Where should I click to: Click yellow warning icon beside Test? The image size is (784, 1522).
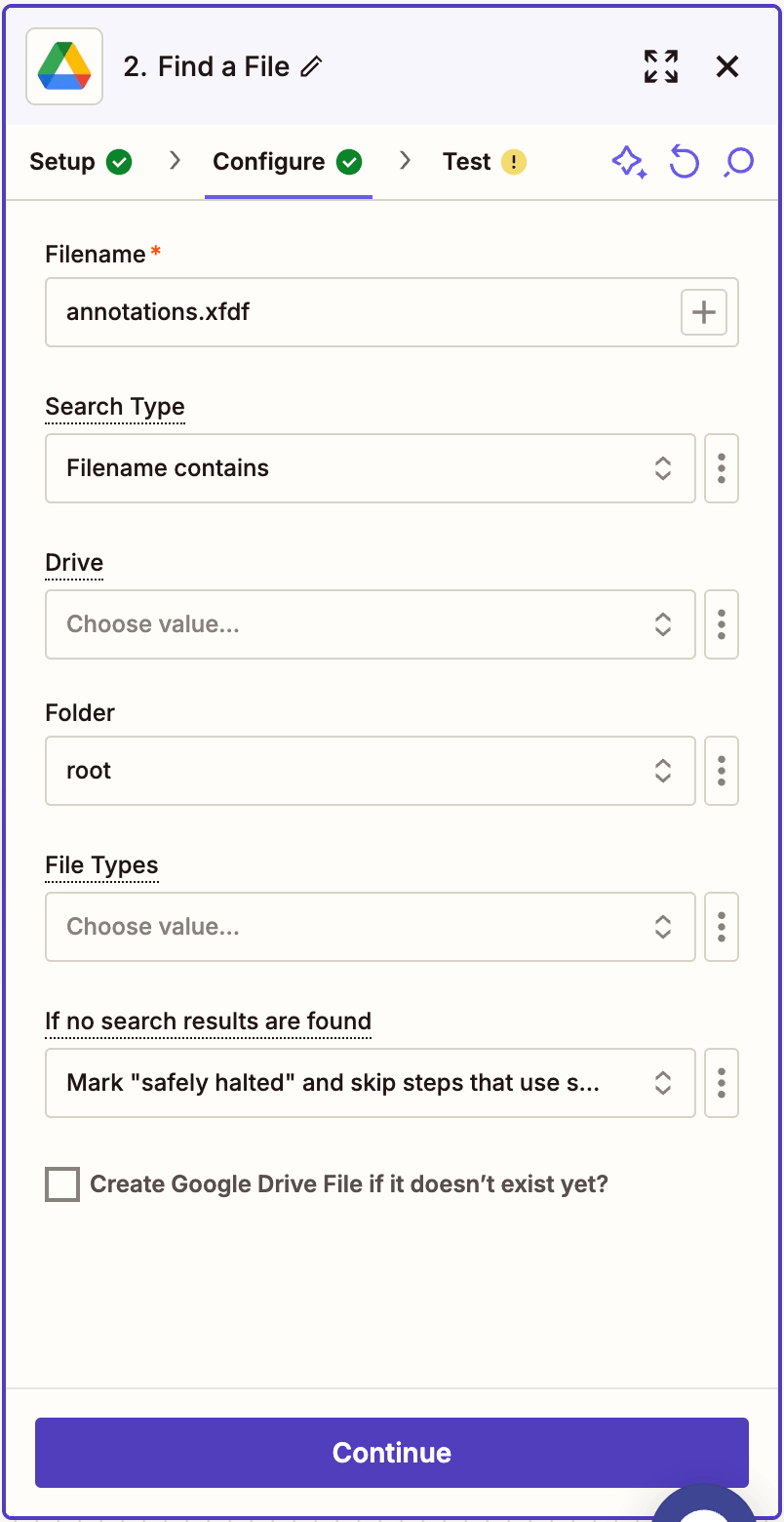click(x=514, y=162)
